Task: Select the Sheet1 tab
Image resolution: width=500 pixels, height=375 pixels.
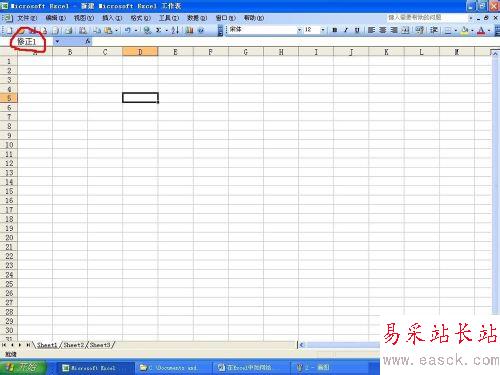Action: [47, 345]
